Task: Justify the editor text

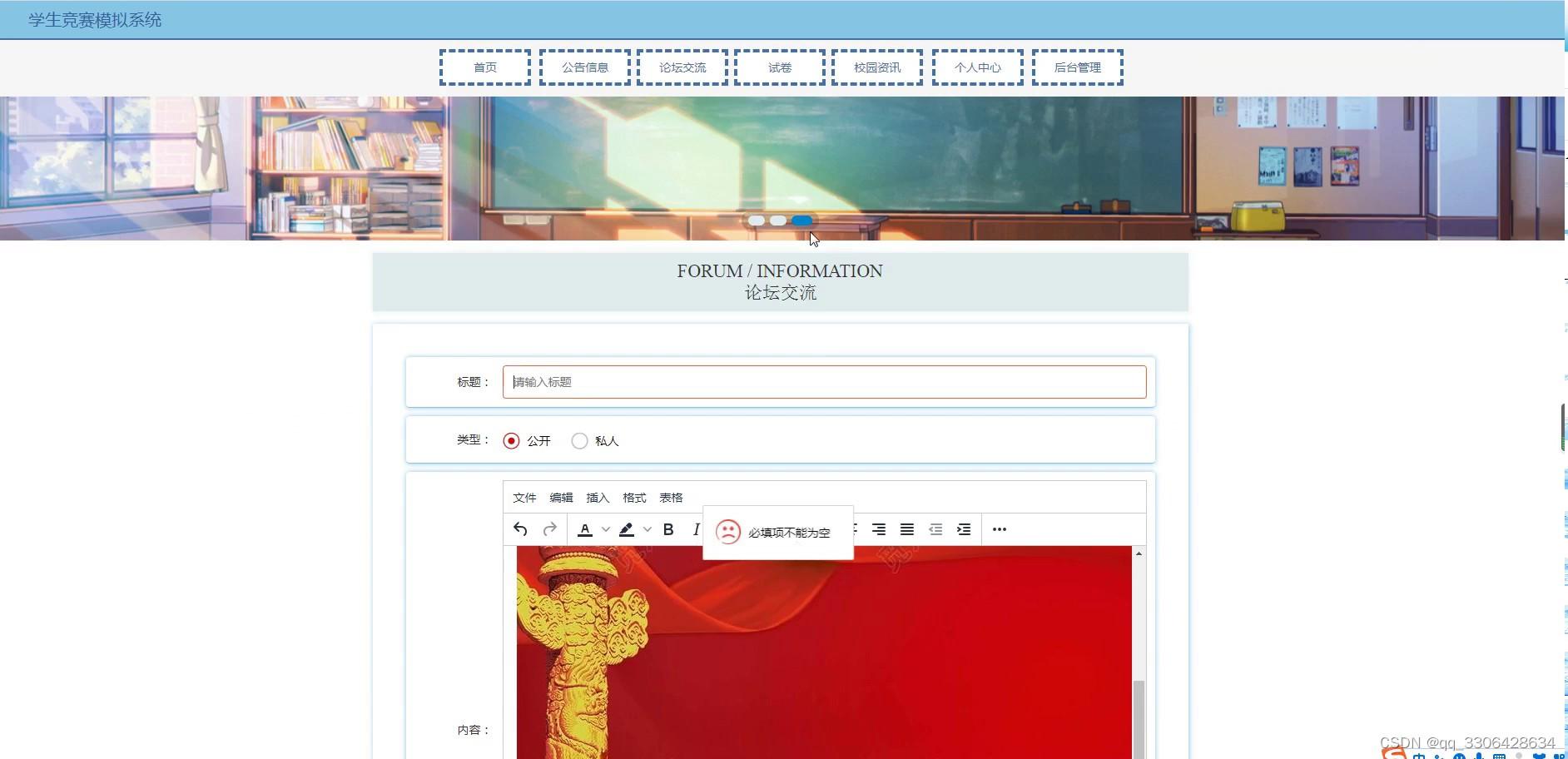Action: [907, 529]
